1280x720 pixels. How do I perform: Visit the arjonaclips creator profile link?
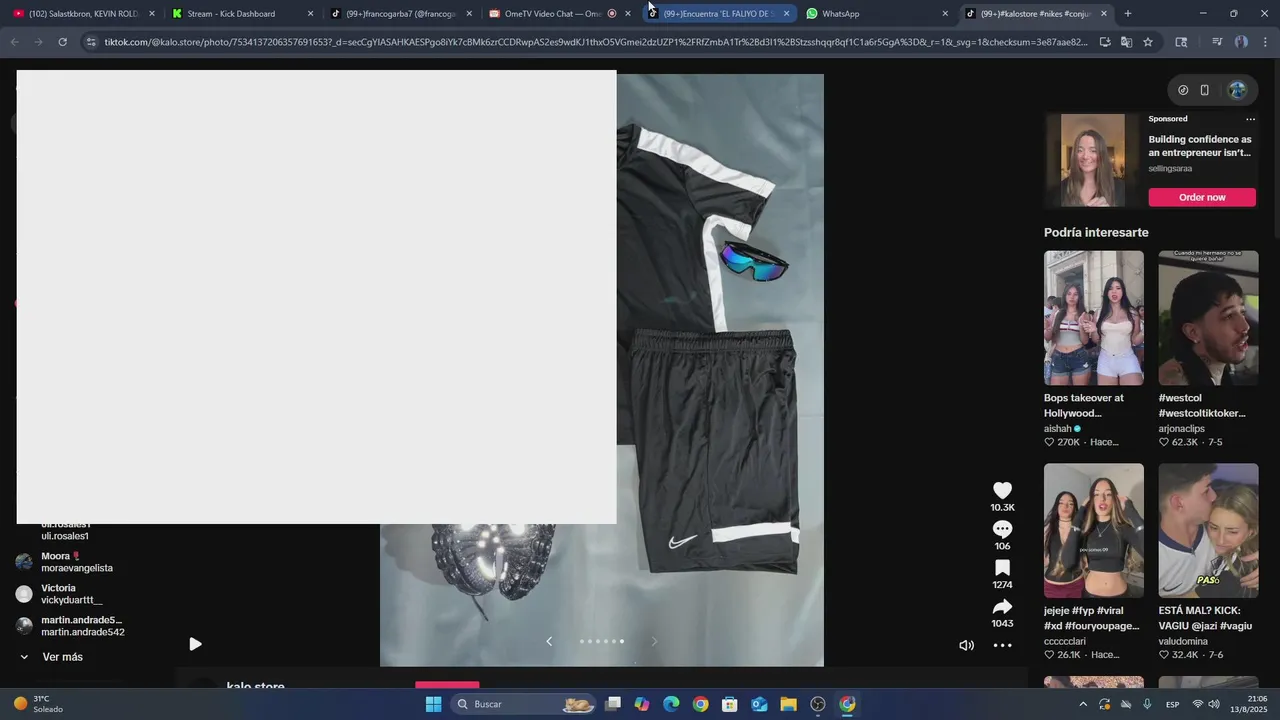point(1182,428)
